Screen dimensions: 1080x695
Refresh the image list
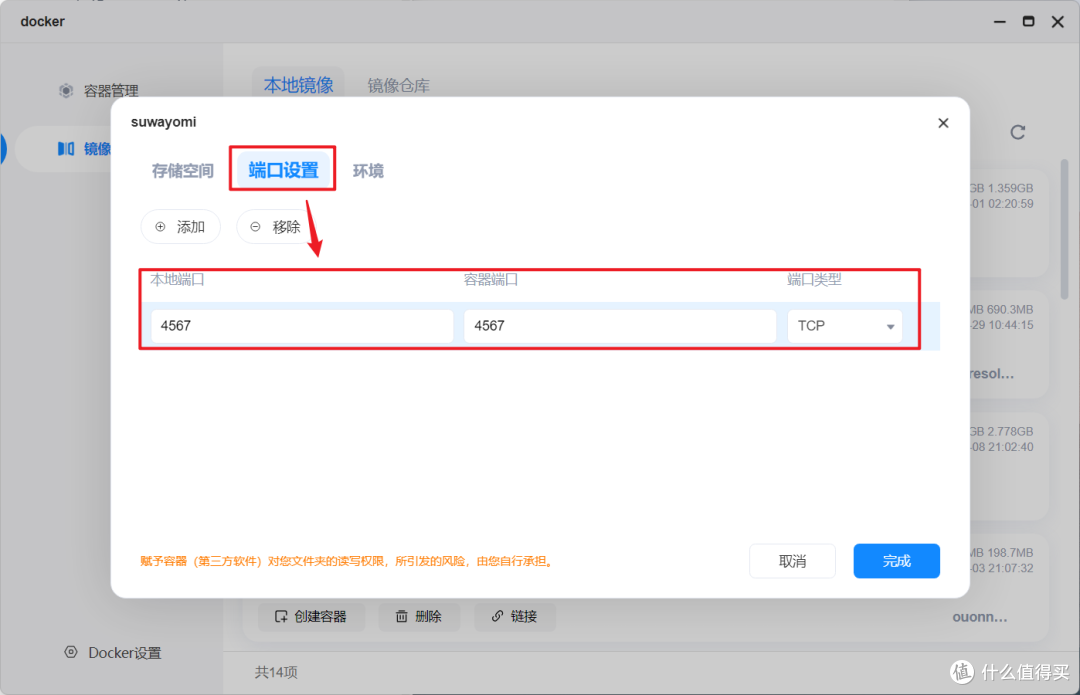click(1017, 132)
